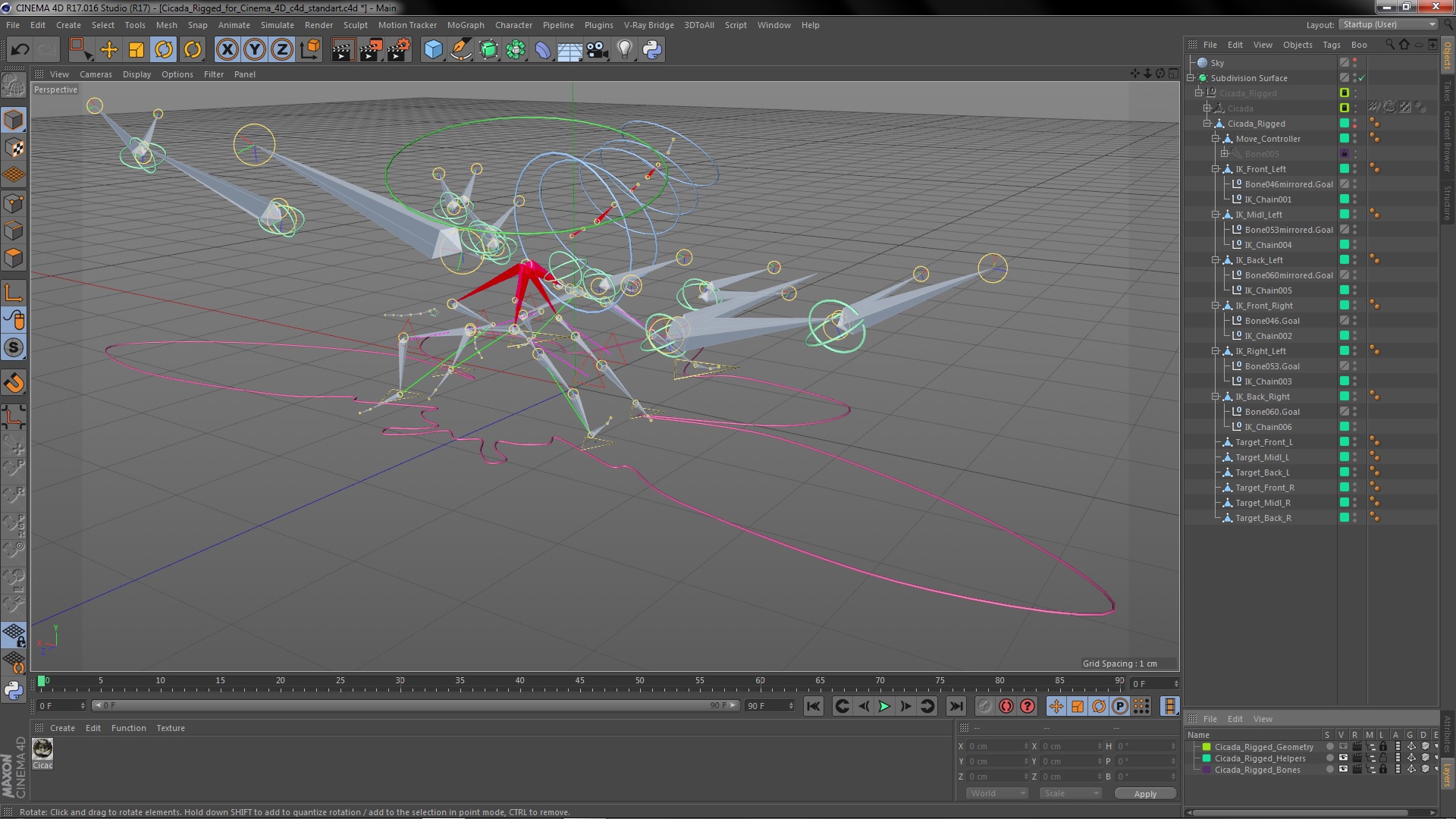Click the Subdivision Surface generator icon

[x=488, y=50]
